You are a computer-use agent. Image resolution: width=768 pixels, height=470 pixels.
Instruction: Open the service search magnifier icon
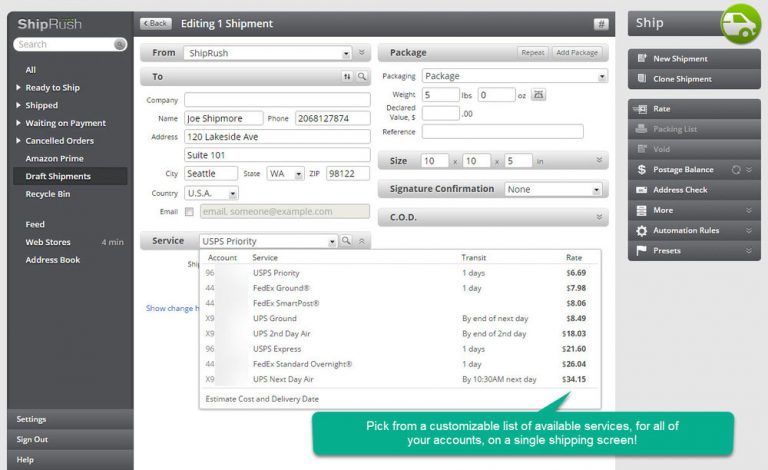[x=346, y=241]
